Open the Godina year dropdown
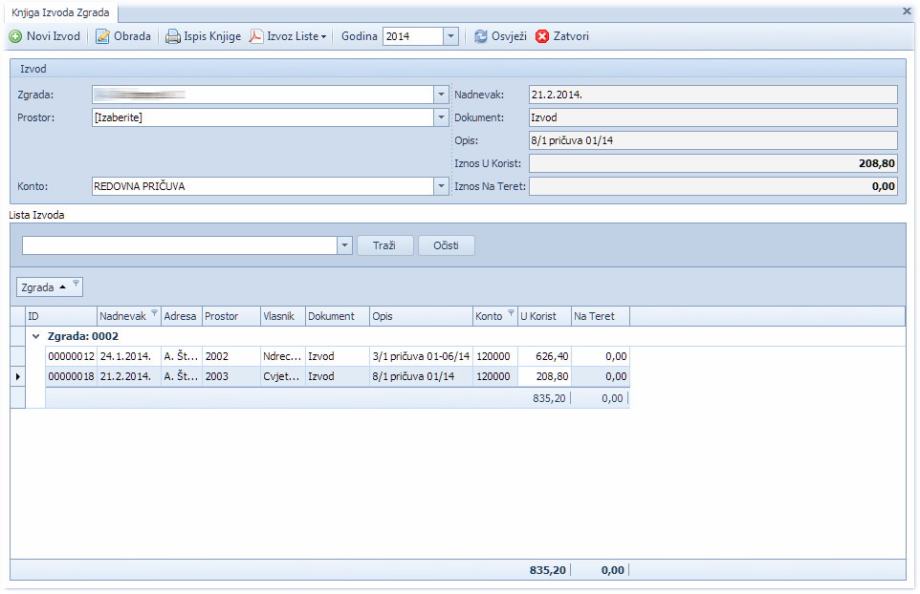 450,36
